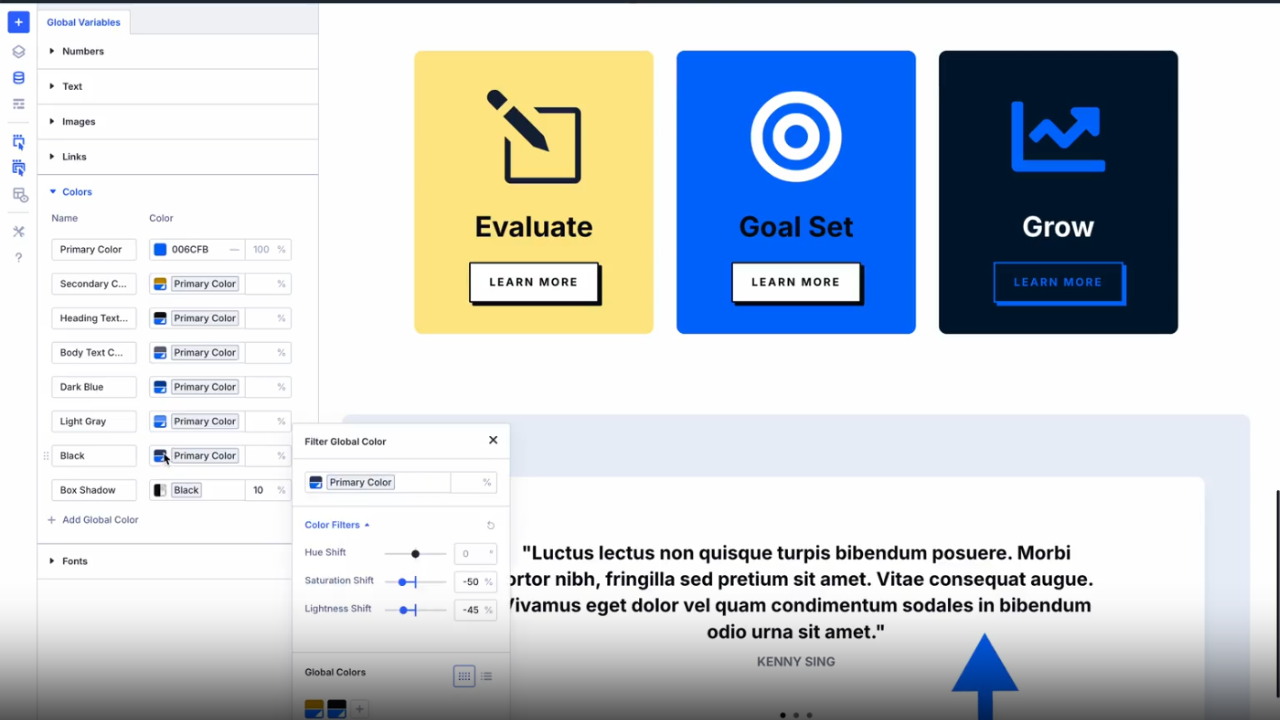Image resolution: width=1280 pixels, height=720 pixels.
Task: Select the upper element-selector cursor icon in sidebar
Action: (x=17, y=141)
